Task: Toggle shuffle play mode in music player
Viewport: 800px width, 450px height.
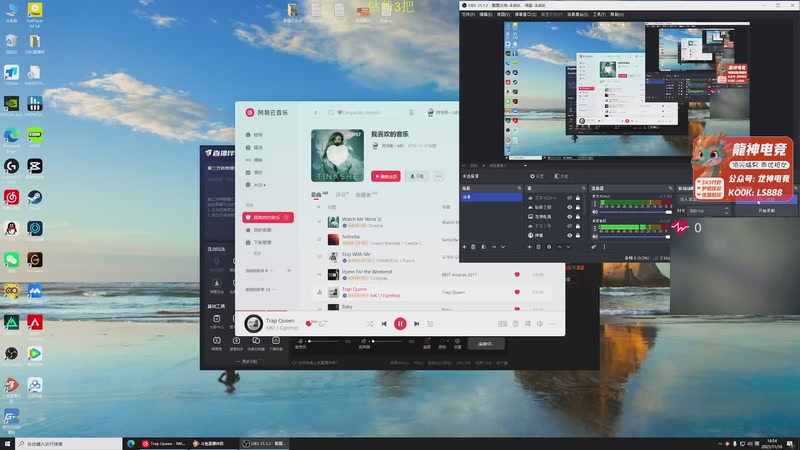Action: click(x=370, y=323)
